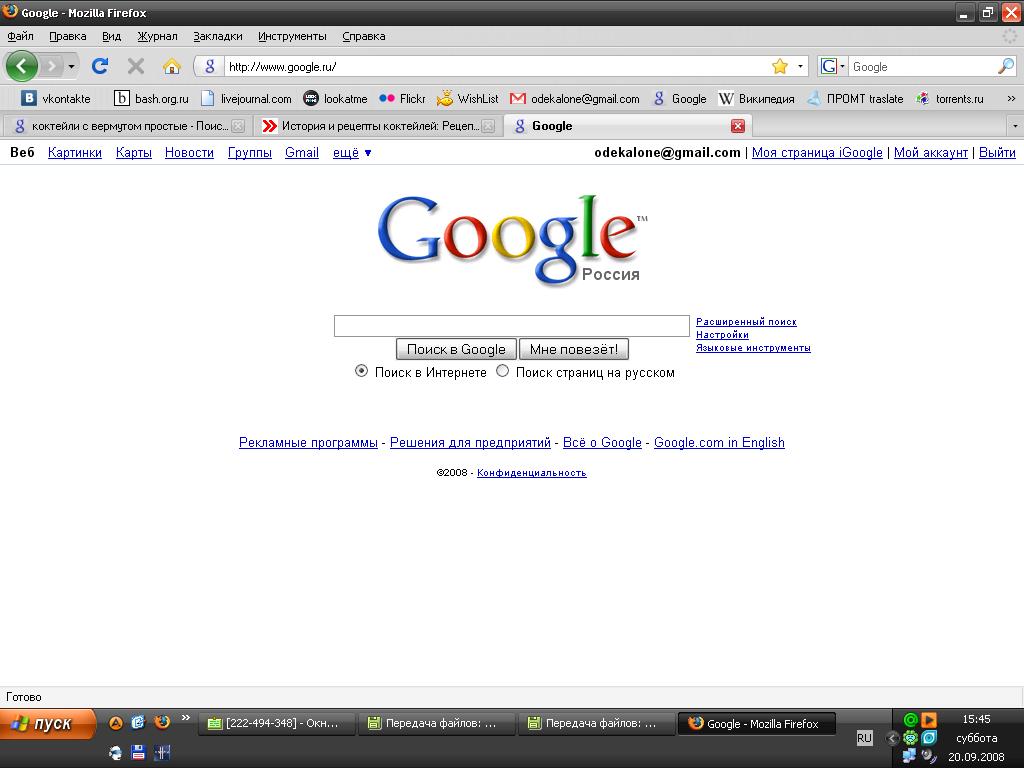Close the active Google tab

738,126
